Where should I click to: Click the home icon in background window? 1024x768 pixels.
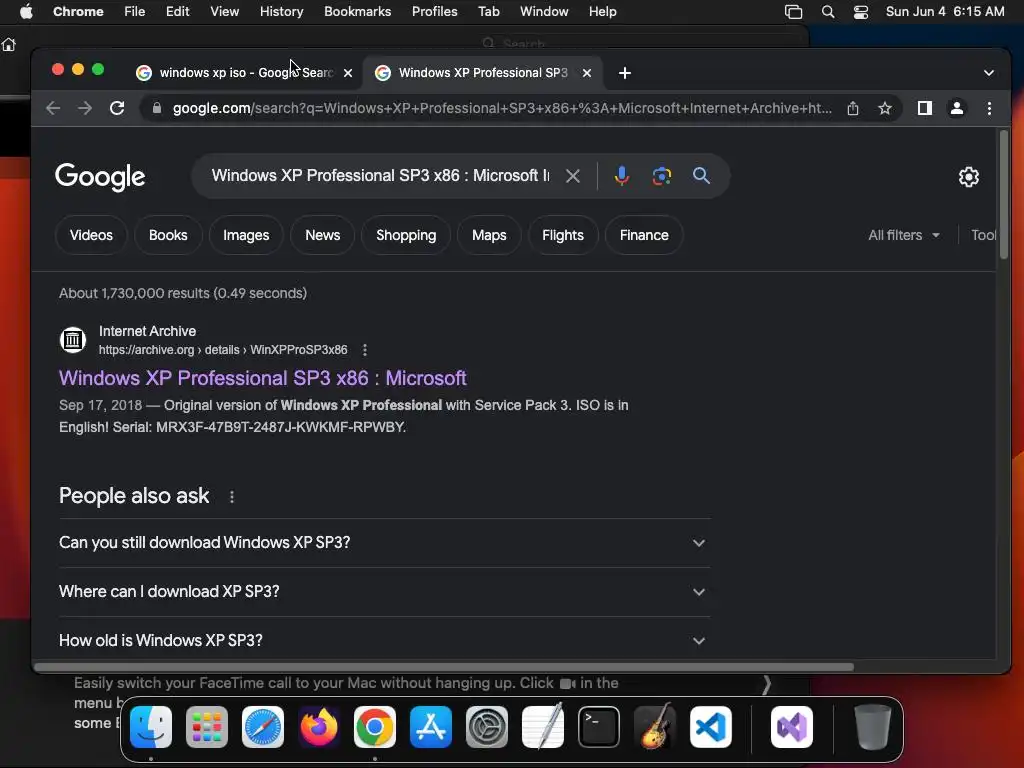tap(8, 45)
